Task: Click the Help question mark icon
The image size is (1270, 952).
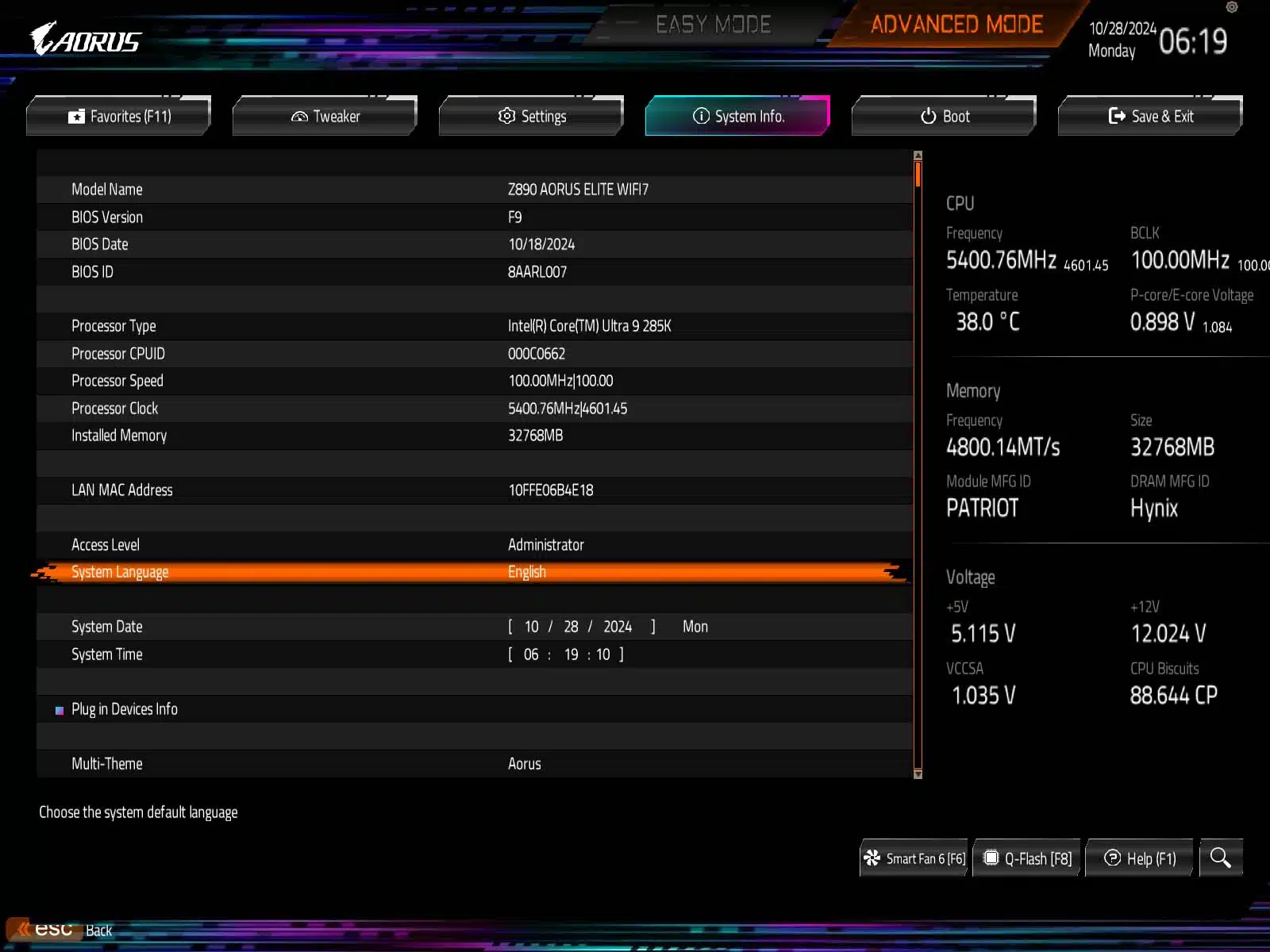Action: [1113, 858]
